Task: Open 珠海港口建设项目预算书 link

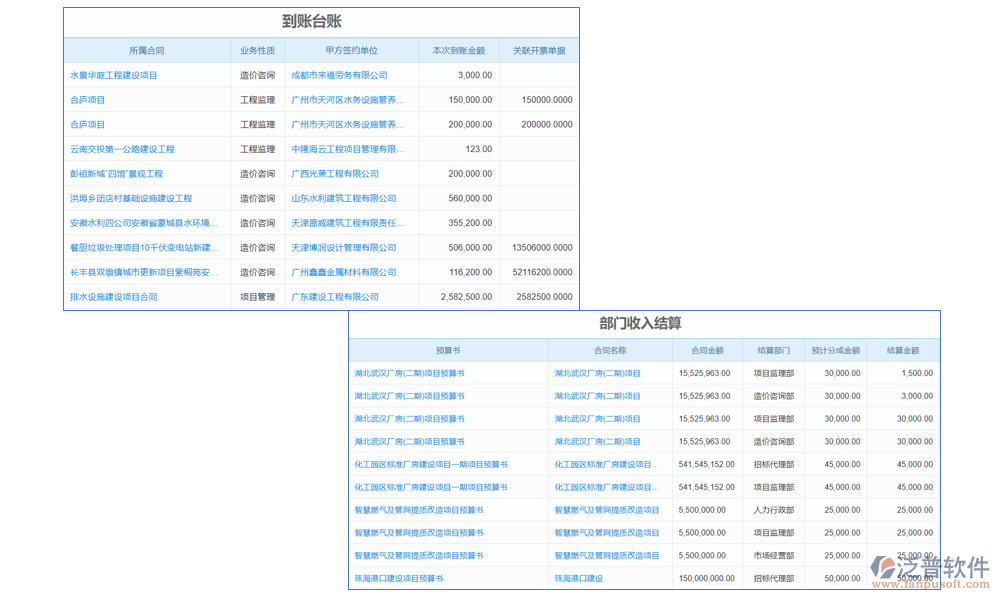Action: point(398,578)
